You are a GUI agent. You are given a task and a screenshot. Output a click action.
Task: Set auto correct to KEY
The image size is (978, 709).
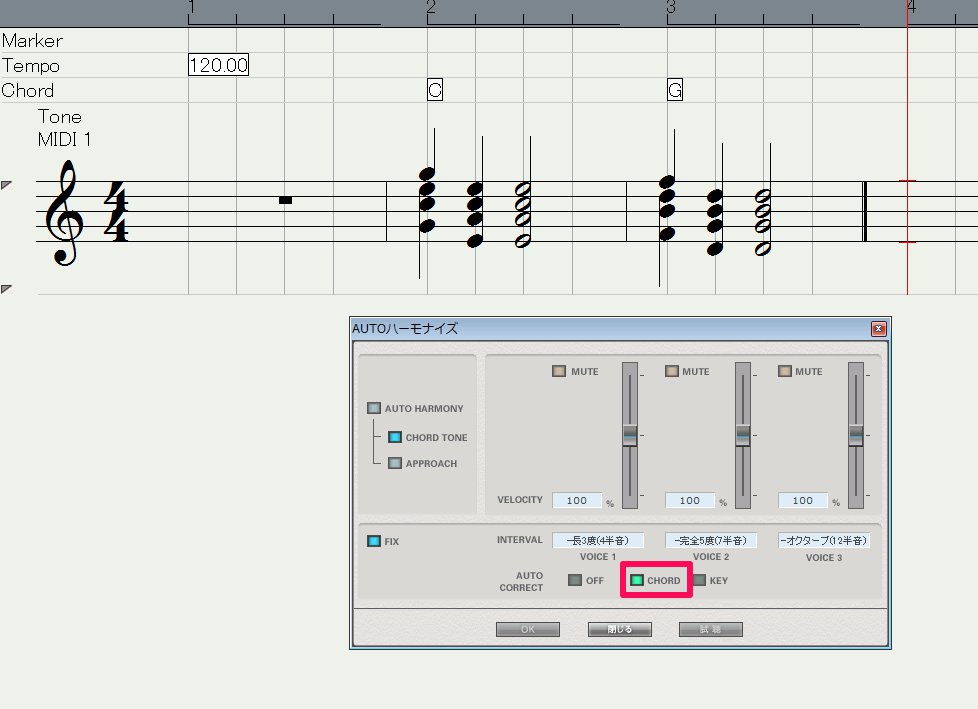699,580
